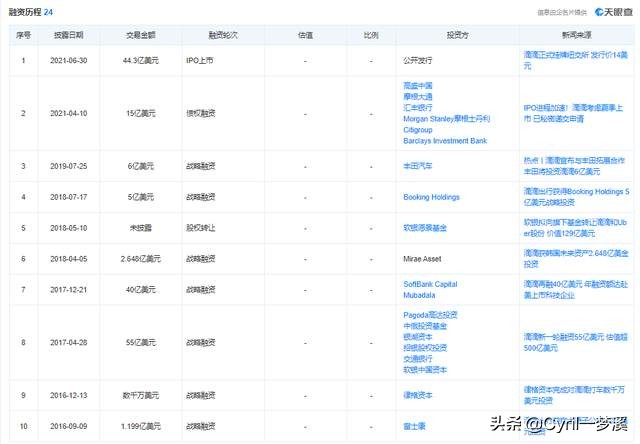Click the 融资轮次 column header
640x444 pixels.
click(x=223, y=35)
